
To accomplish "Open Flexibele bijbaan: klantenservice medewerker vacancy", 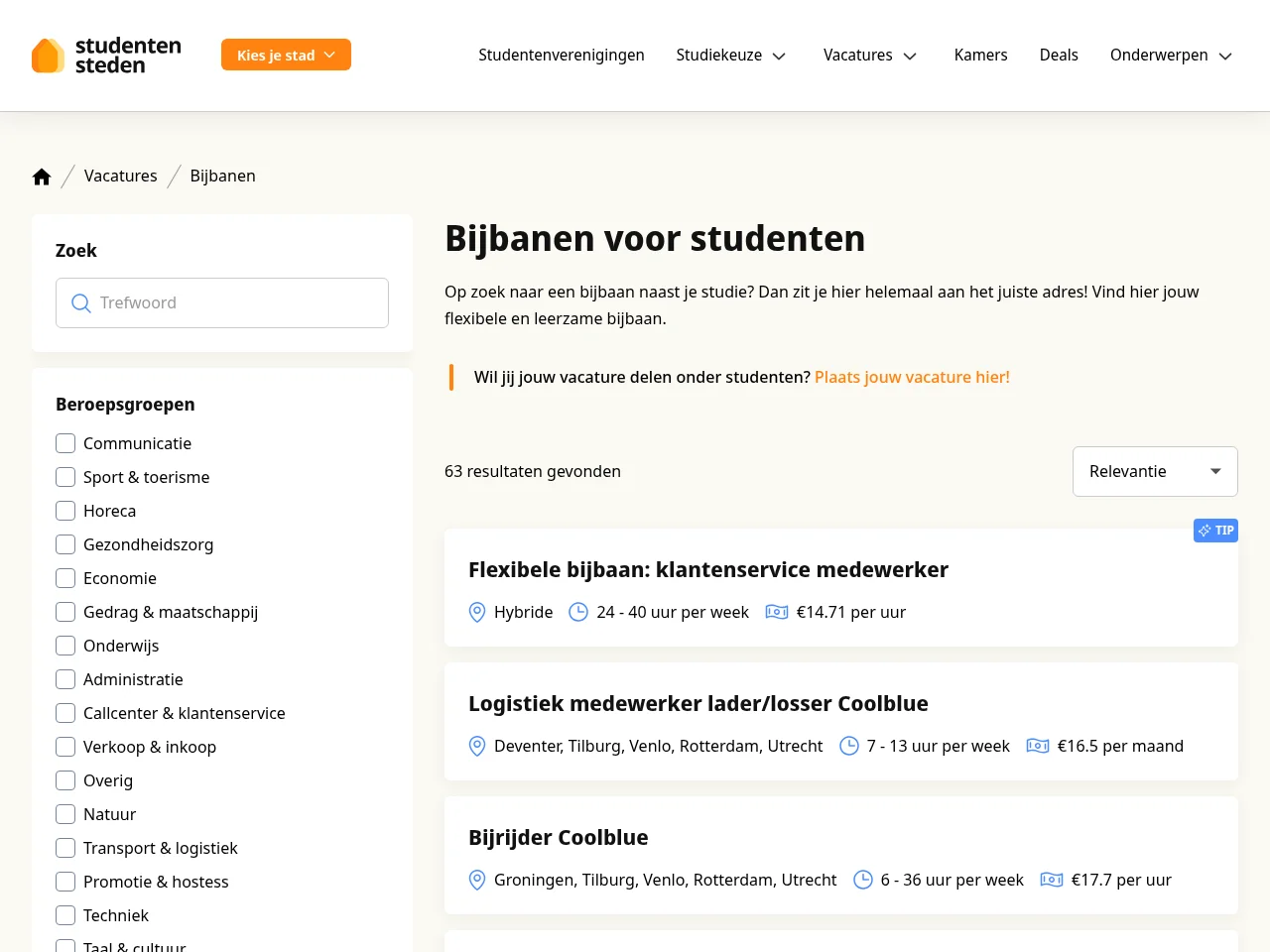I will 708,570.
